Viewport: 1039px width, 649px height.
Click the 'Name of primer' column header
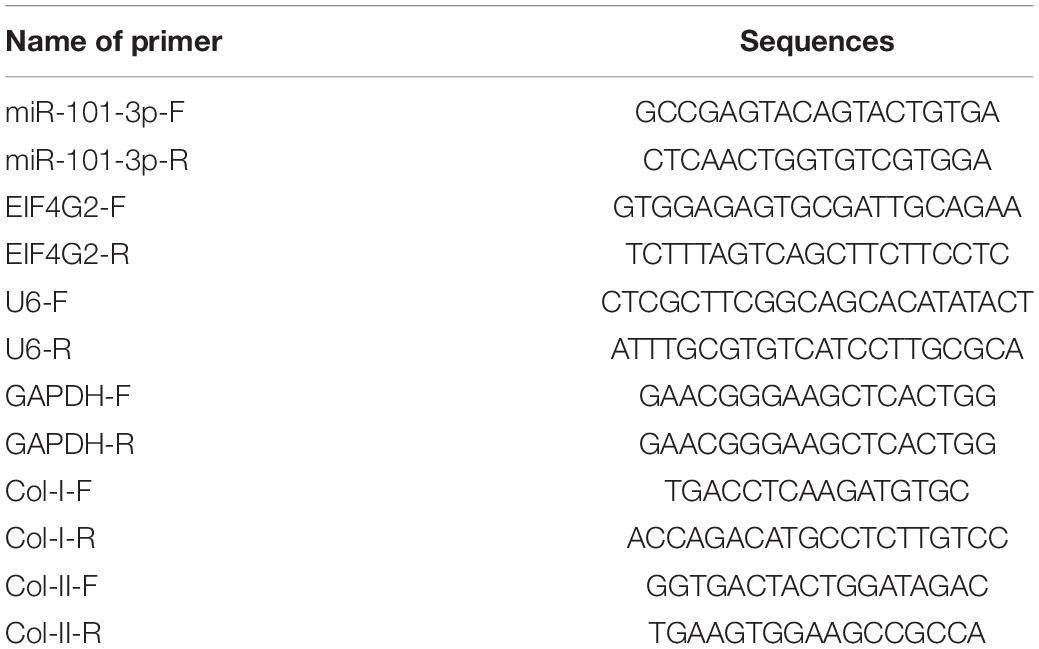point(113,41)
